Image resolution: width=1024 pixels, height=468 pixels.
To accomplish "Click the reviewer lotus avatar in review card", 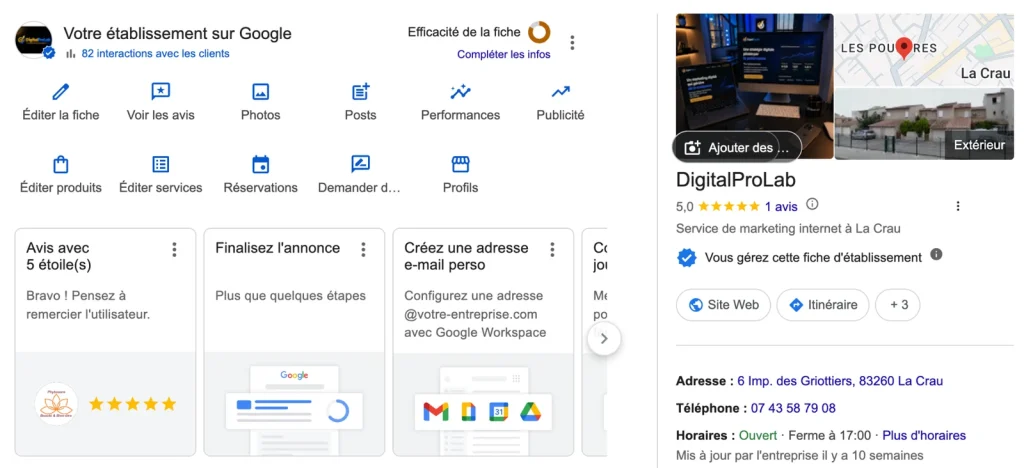I will [56, 404].
